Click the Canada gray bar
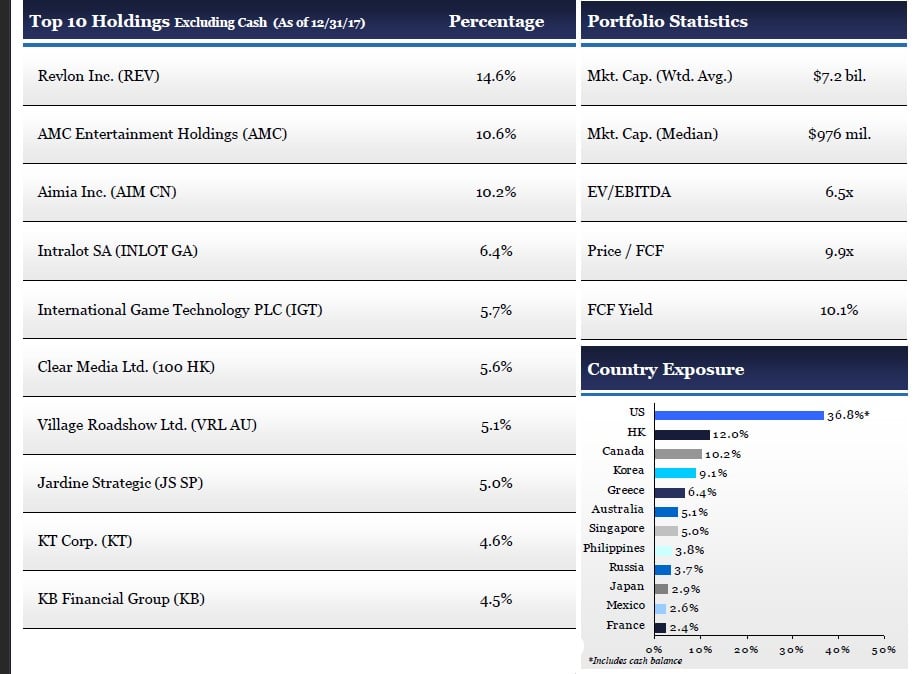 click(678, 453)
